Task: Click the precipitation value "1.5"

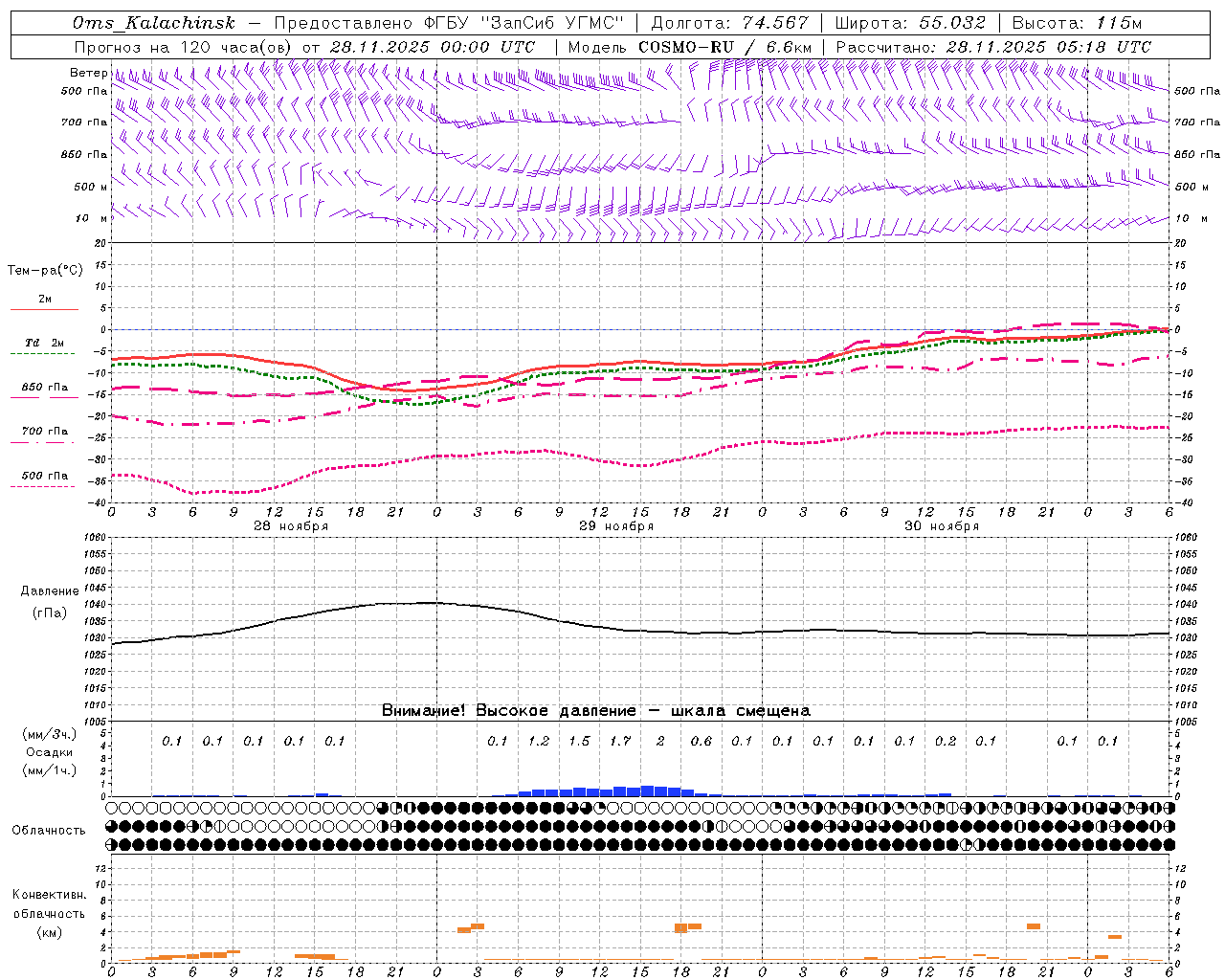Action: tap(579, 741)
